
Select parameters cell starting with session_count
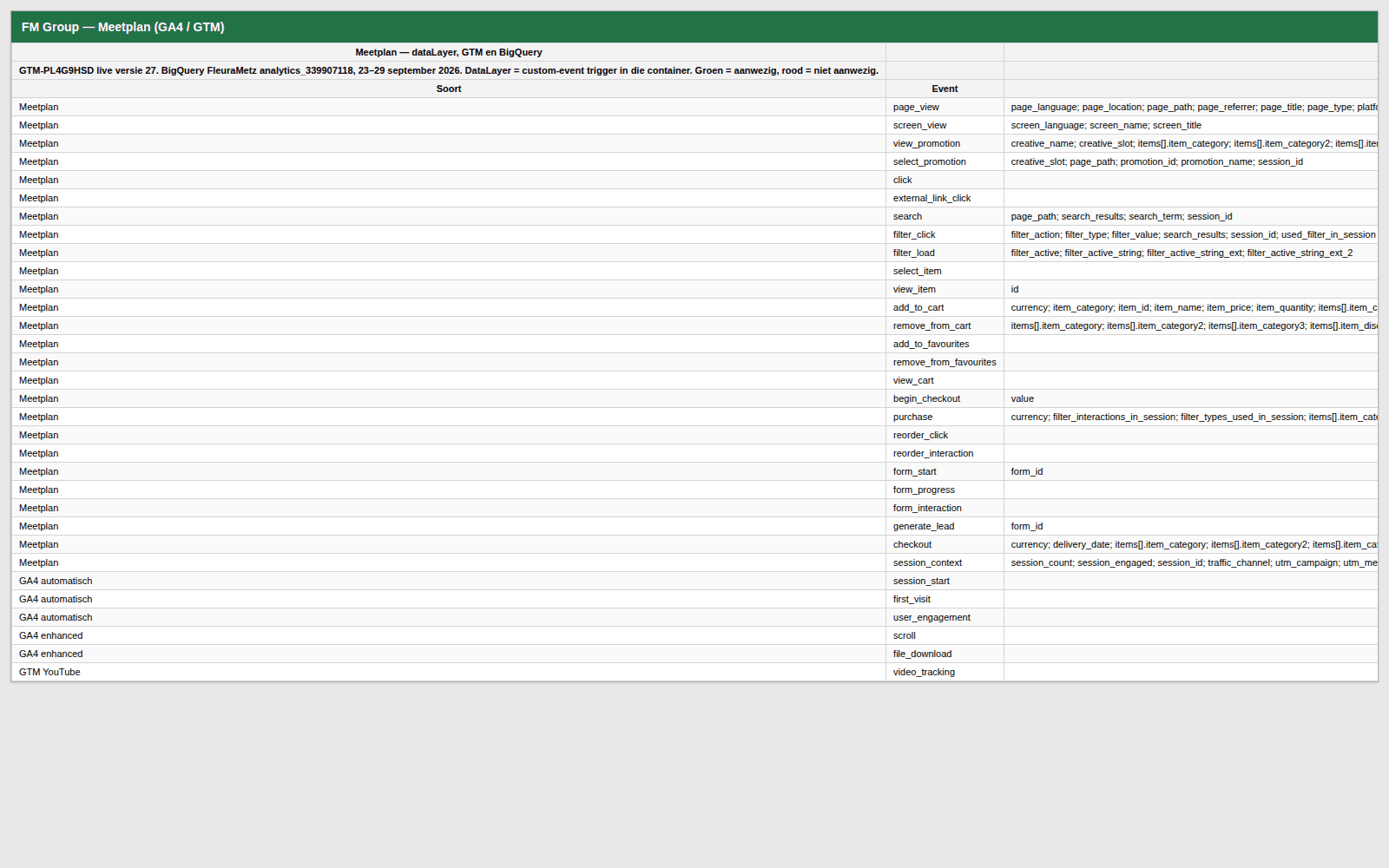pos(1191,562)
